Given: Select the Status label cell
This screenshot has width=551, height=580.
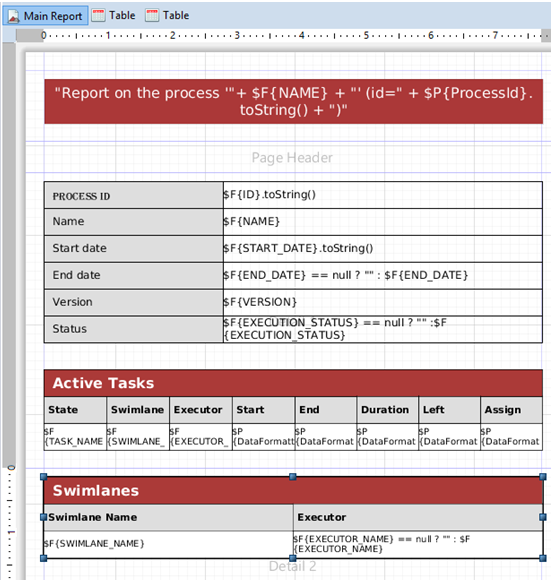Looking at the screenshot, I should point(134,329).
